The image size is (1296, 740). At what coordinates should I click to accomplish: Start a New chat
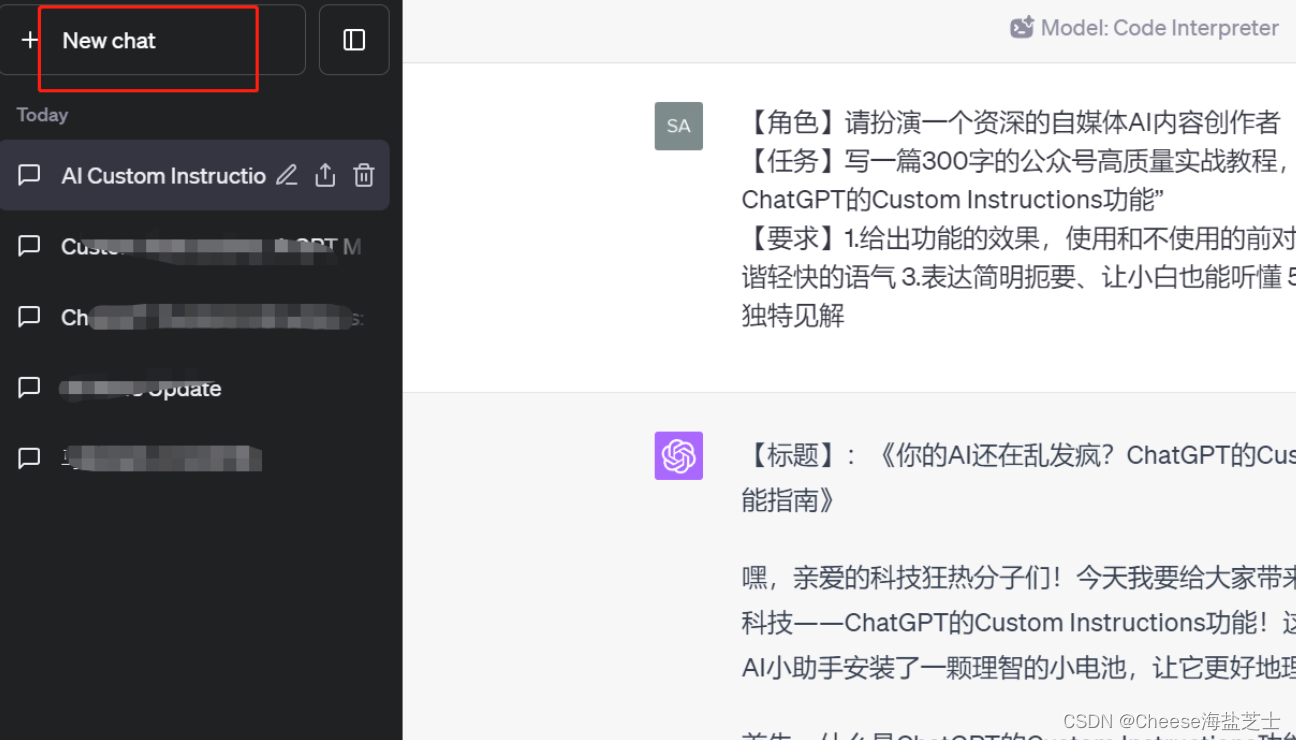coord(152,40)
